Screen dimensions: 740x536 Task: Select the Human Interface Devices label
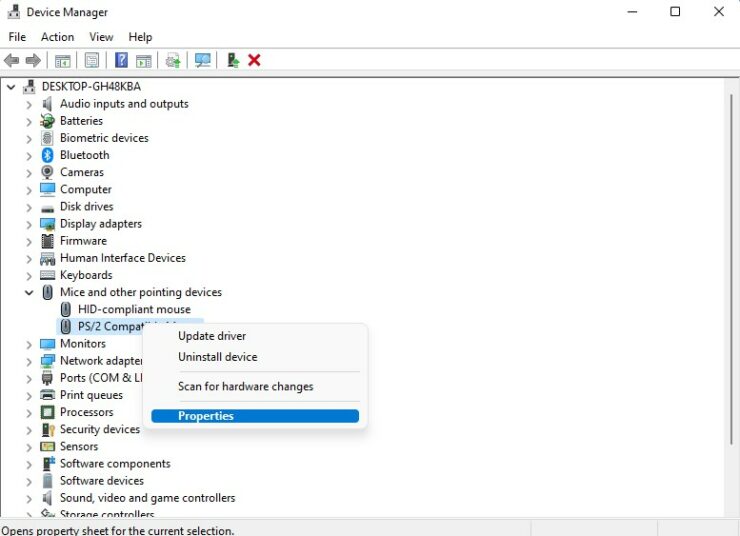click(123, 258)
